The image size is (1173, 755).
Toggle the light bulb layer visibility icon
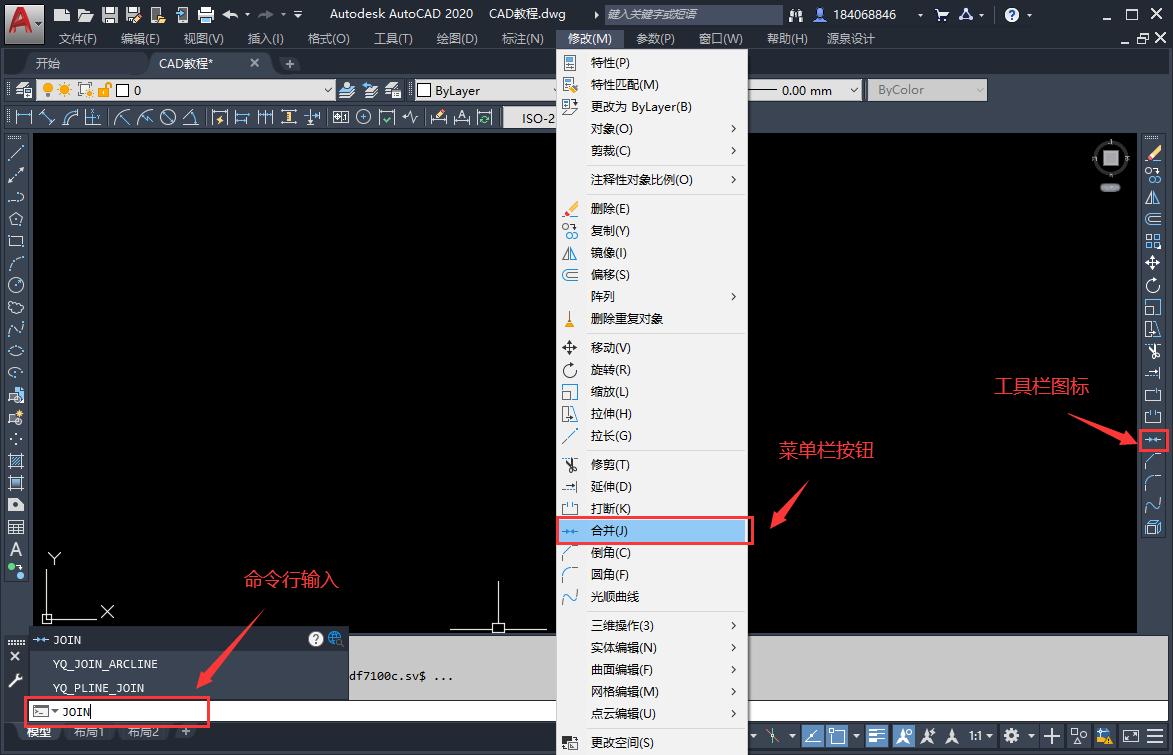pyautogui.click(x=48, y=90)
